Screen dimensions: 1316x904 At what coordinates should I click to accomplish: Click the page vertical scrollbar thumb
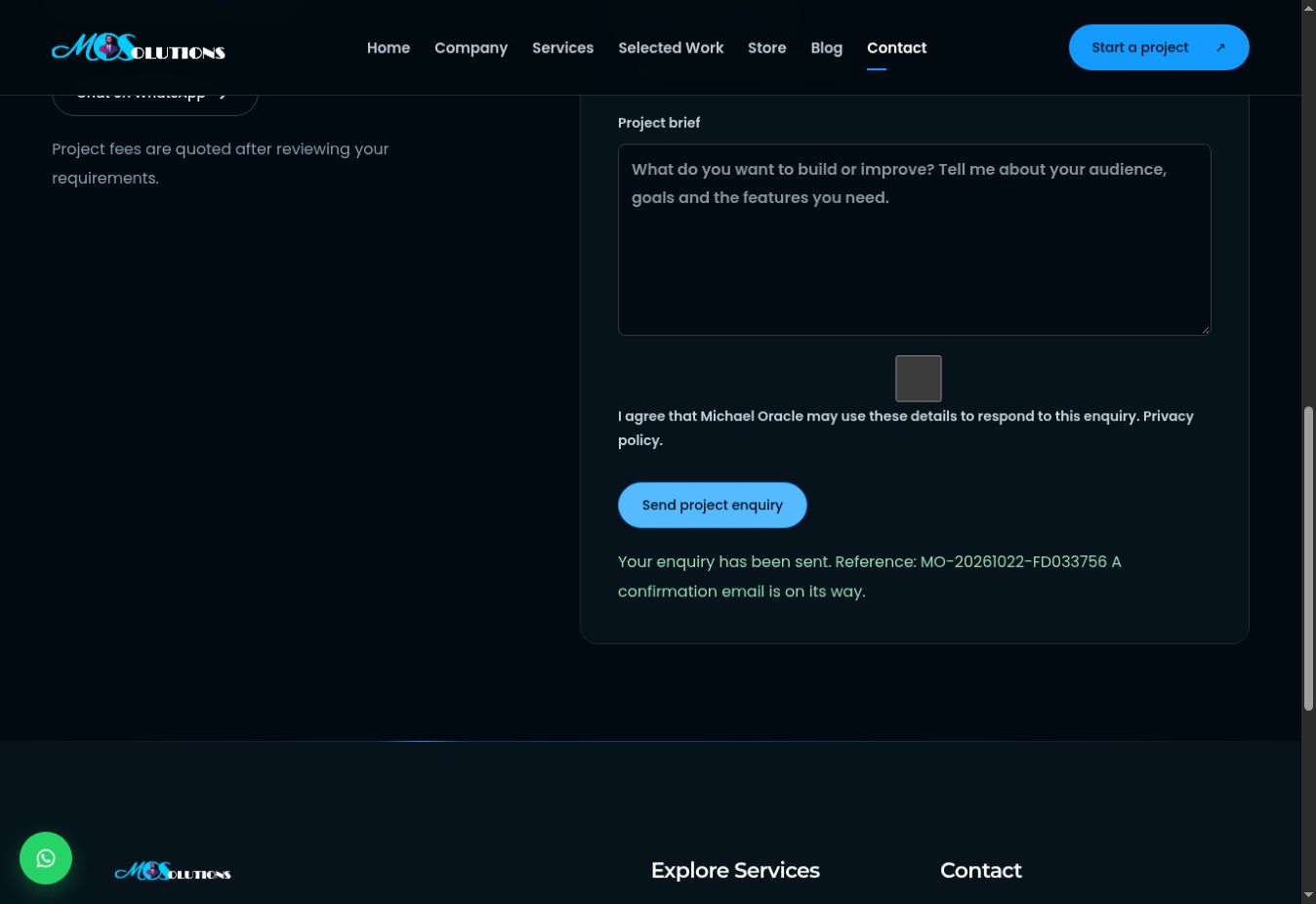coord(1308,558)
